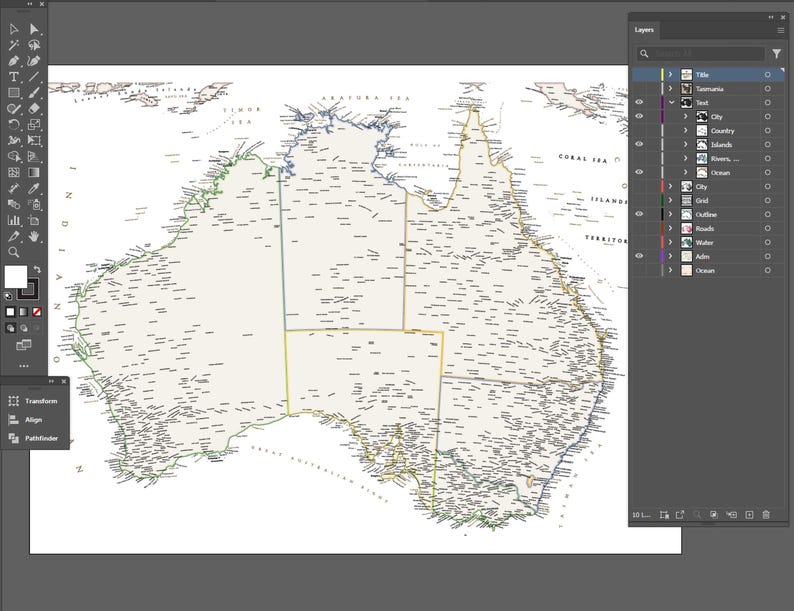The width and height of the screenshot is (794, 611).
Task: Open the Align panel
Action: 25,420
